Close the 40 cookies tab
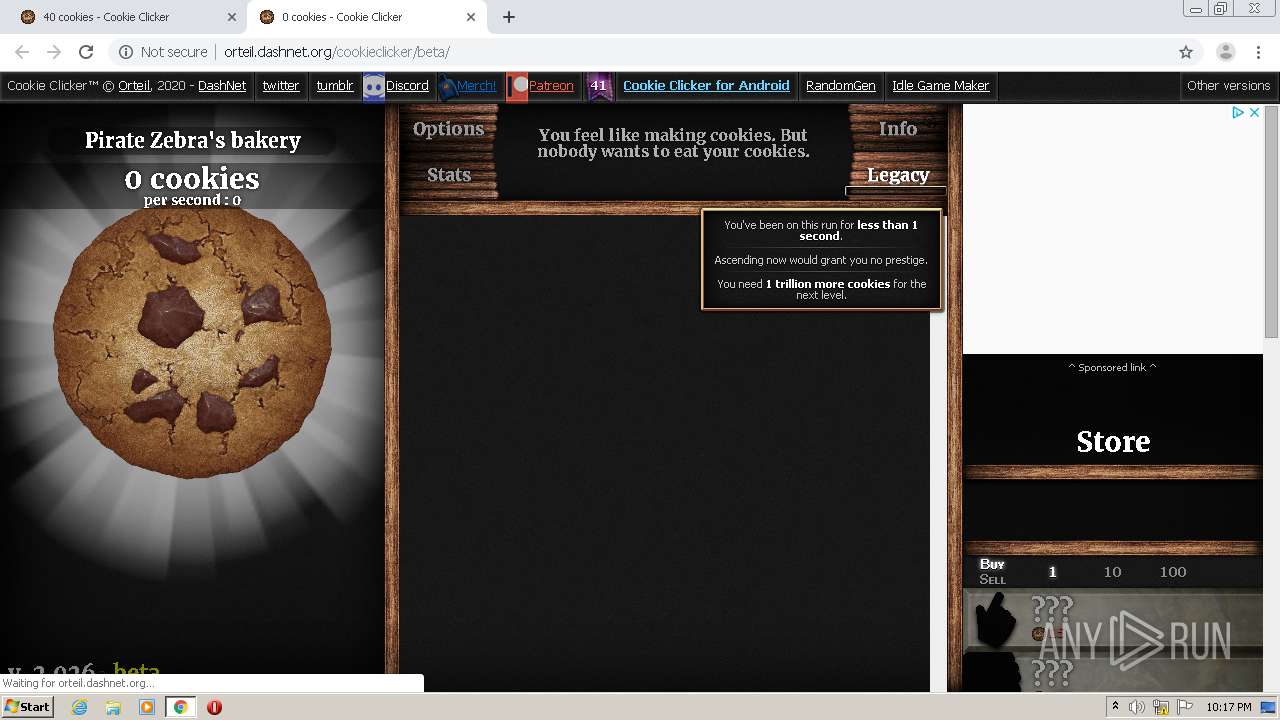The height and width of the screenshot is (720, 1280). pyautogui.click(x=232, y=17)
